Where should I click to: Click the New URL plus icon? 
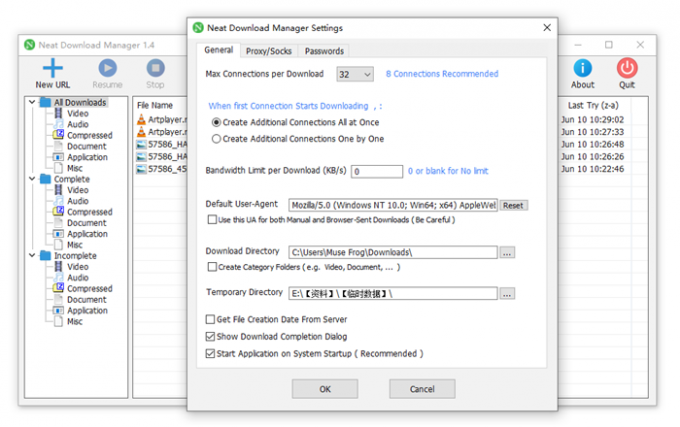[52, 68]
